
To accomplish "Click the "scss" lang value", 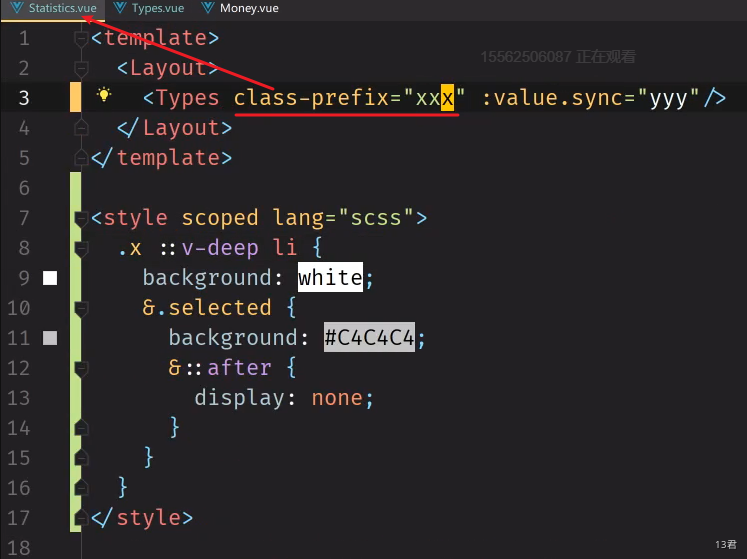I will pyautogui.click(x=375, y=218).
